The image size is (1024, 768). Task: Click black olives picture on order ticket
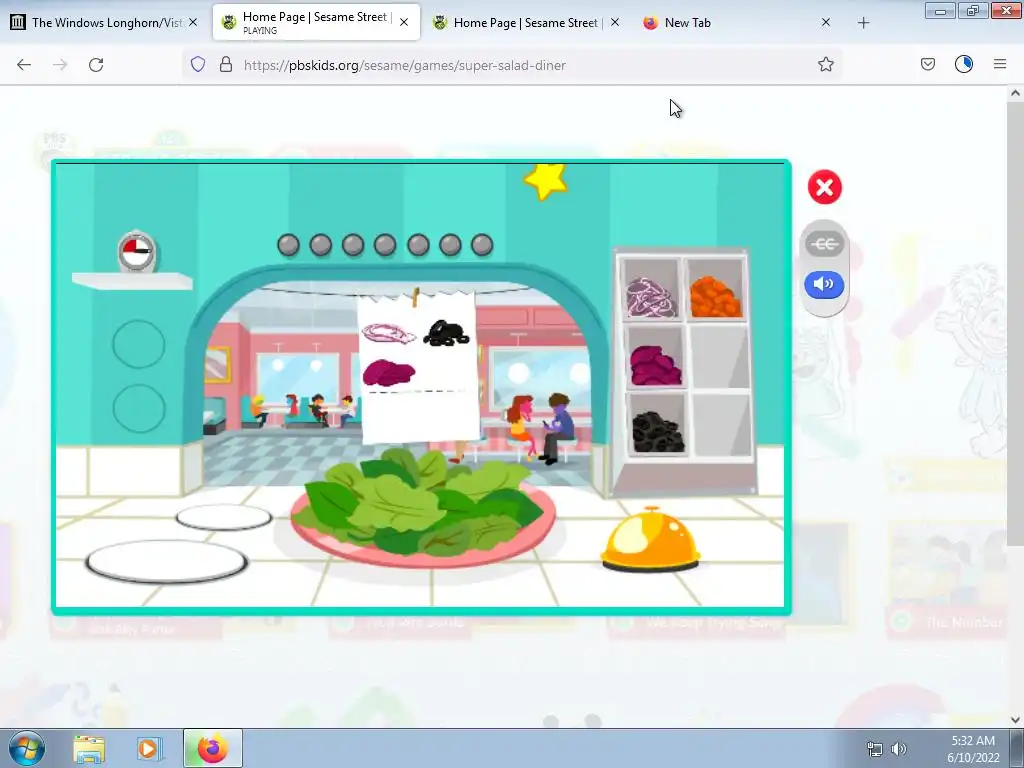447,332
